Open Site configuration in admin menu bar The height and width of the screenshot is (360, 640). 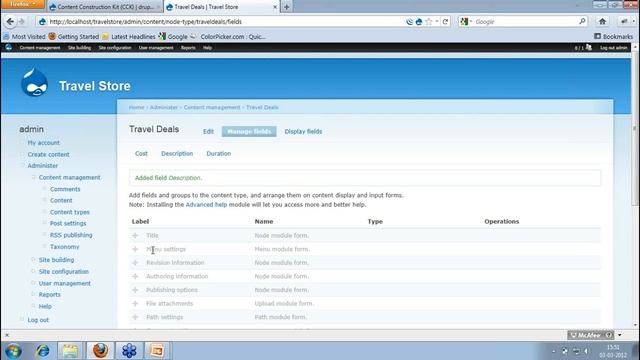115,48
